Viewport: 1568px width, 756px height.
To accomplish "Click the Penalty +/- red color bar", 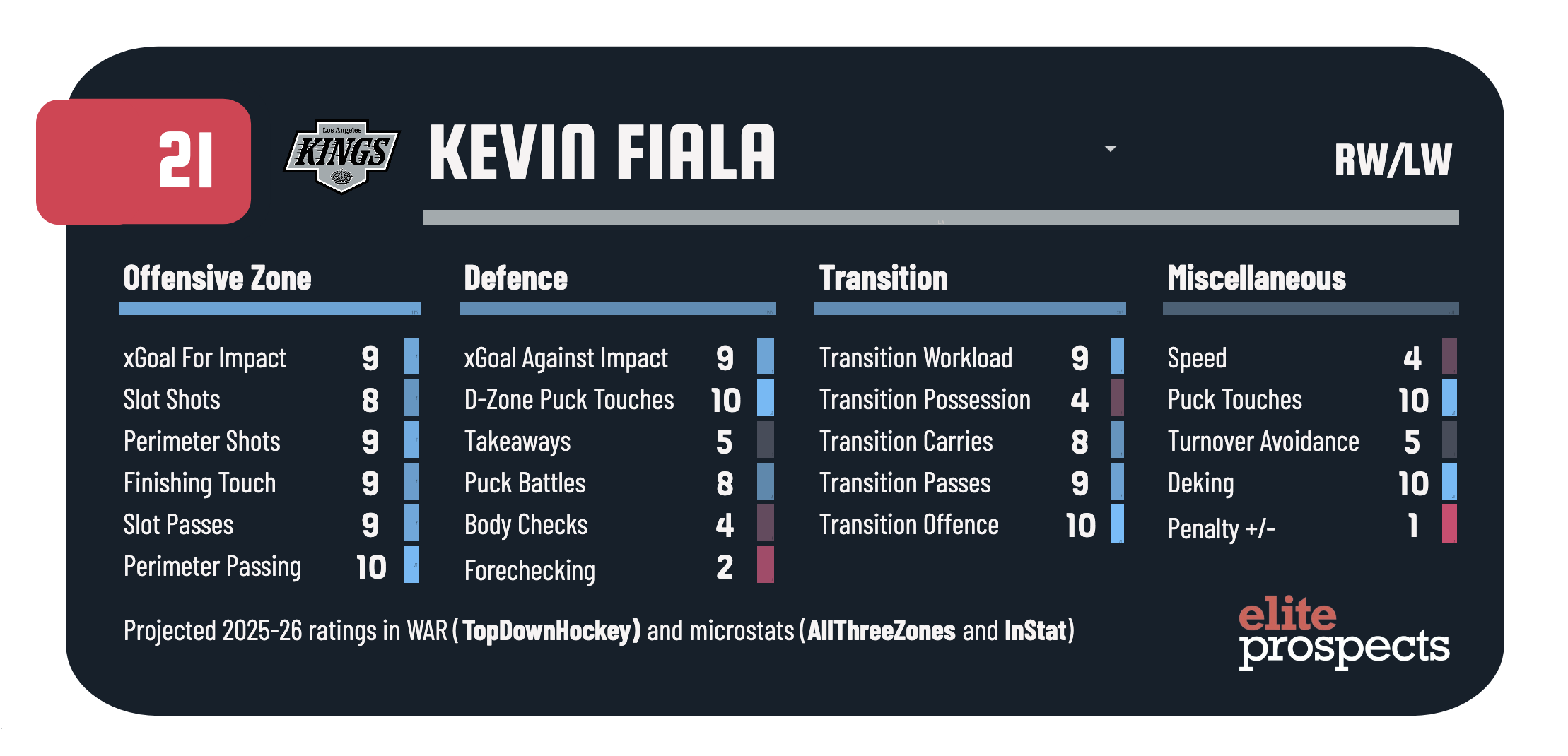I will click(1449, 524).
